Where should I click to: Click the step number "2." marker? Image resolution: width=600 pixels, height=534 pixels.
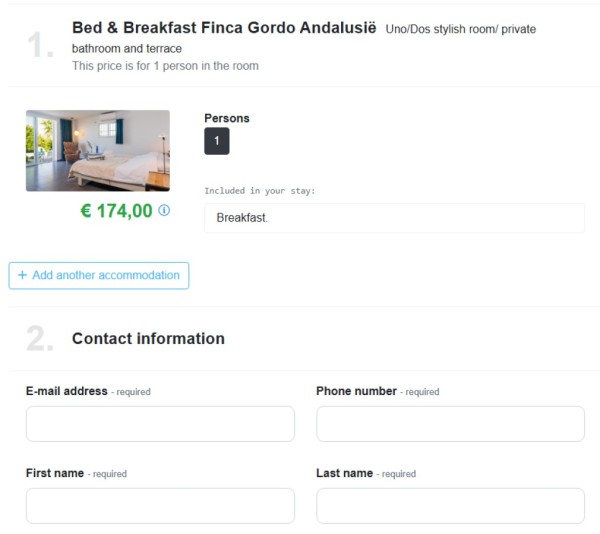point(40,340)
